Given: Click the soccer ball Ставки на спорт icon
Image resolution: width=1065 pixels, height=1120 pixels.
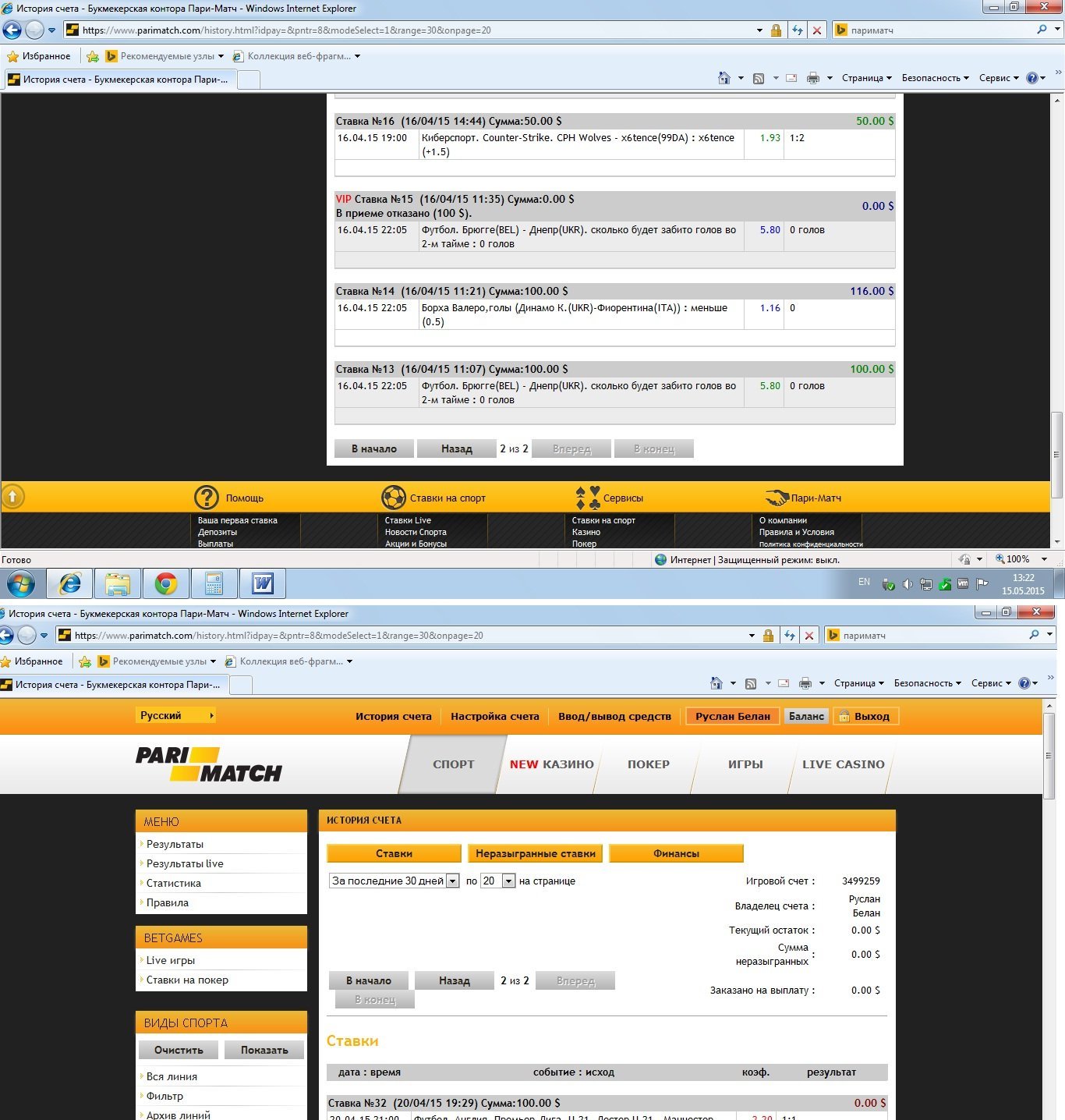Looking at the screenshot, I should (x=394, y=498).
